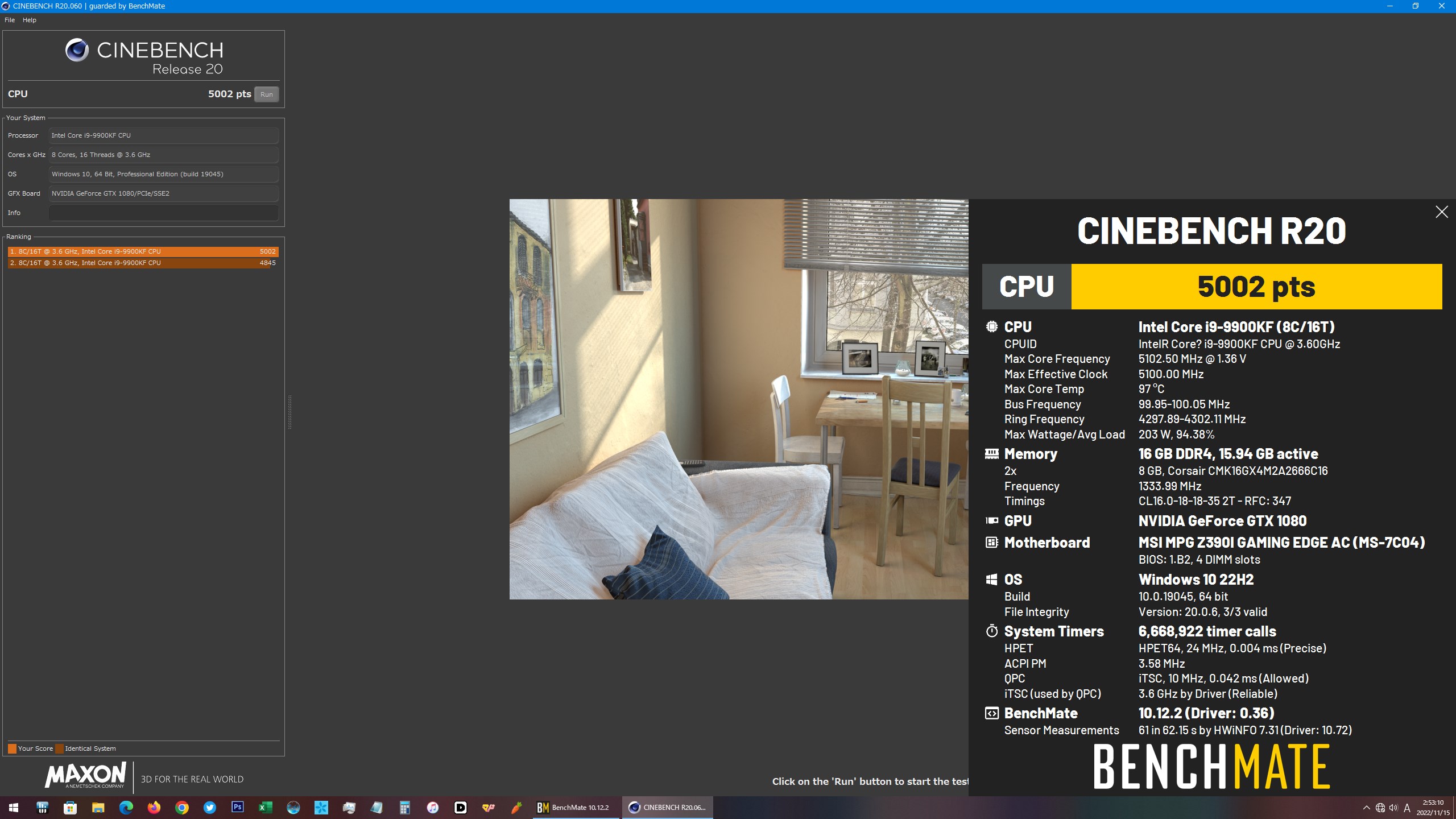Click the carrot icon in the taskbar
Screen dimensions: 1456x819
click(x=516, y=808)
